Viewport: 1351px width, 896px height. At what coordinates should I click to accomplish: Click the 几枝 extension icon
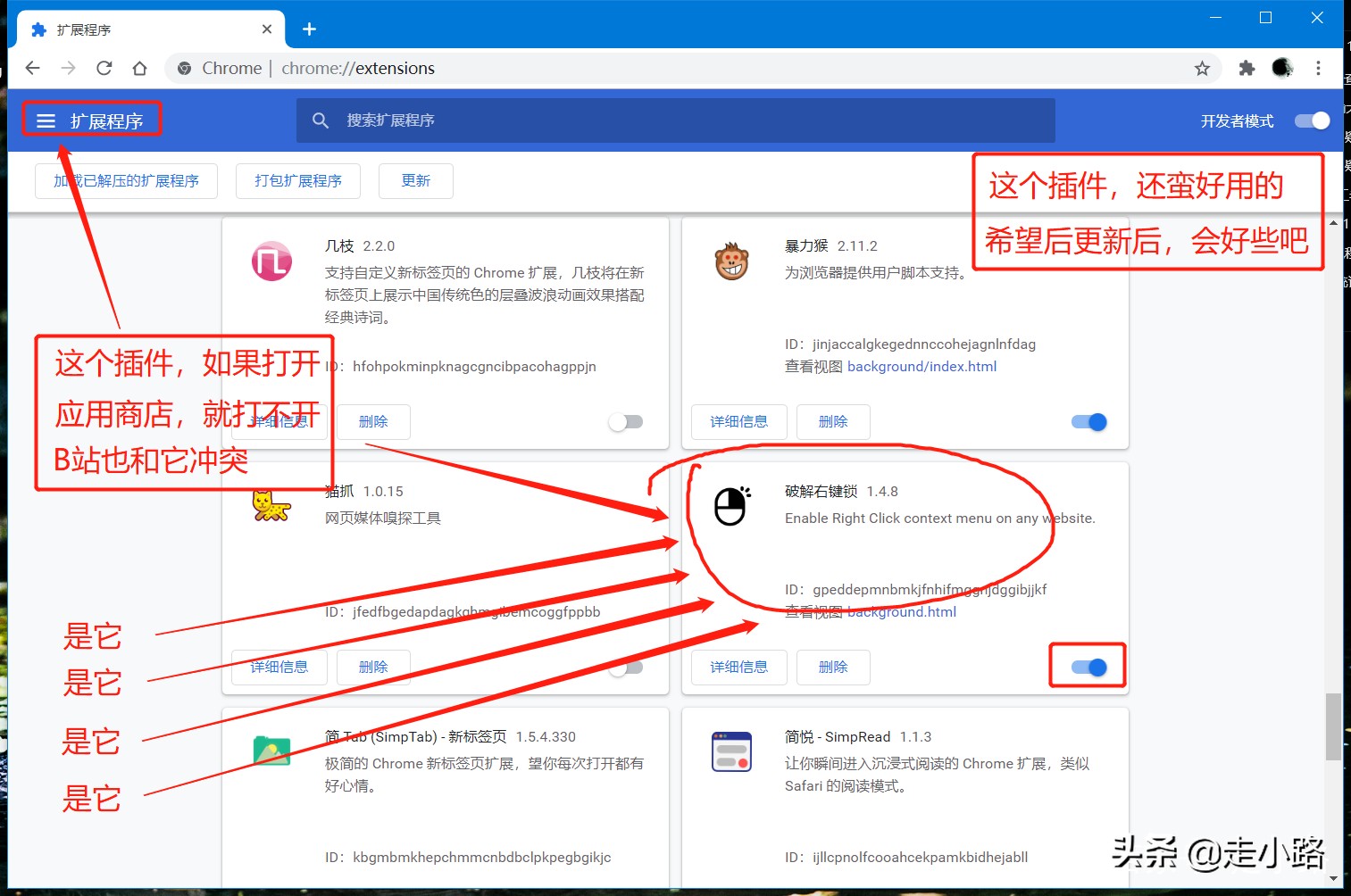pos(272,261)
